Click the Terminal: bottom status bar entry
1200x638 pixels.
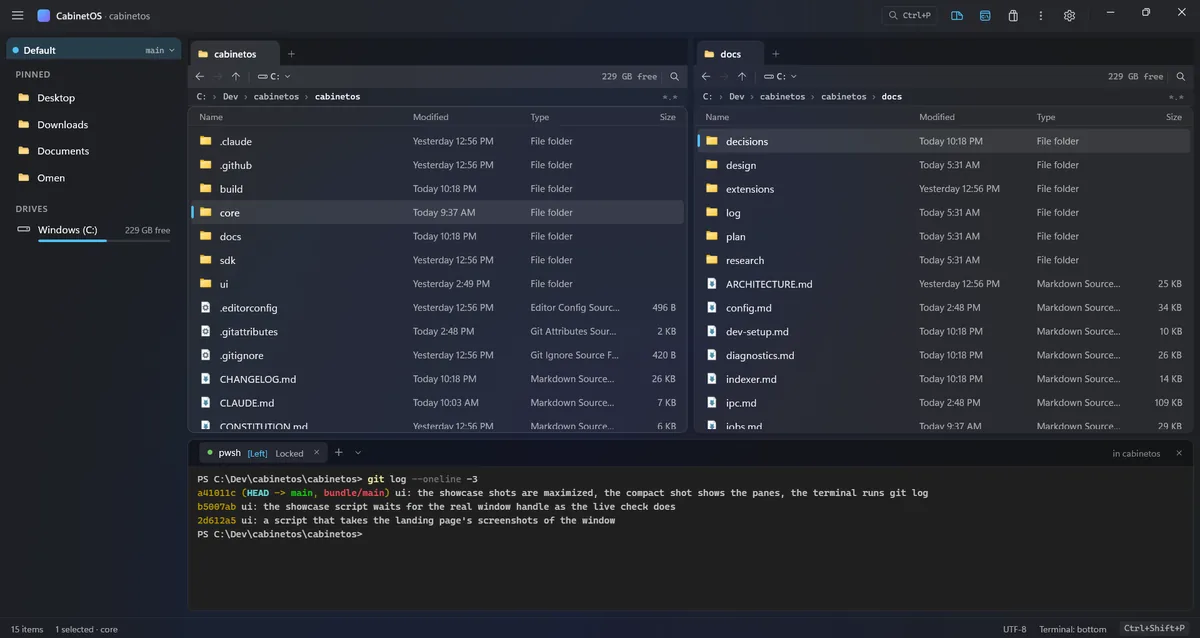(x=1072, y=629)
